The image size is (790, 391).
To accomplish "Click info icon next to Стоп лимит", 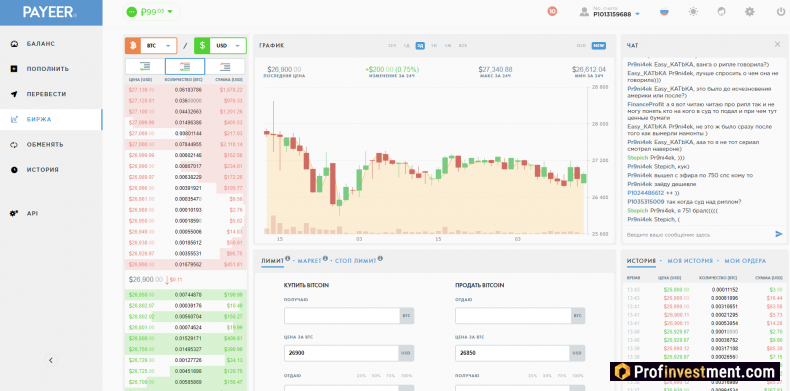I will pos(380,258).
